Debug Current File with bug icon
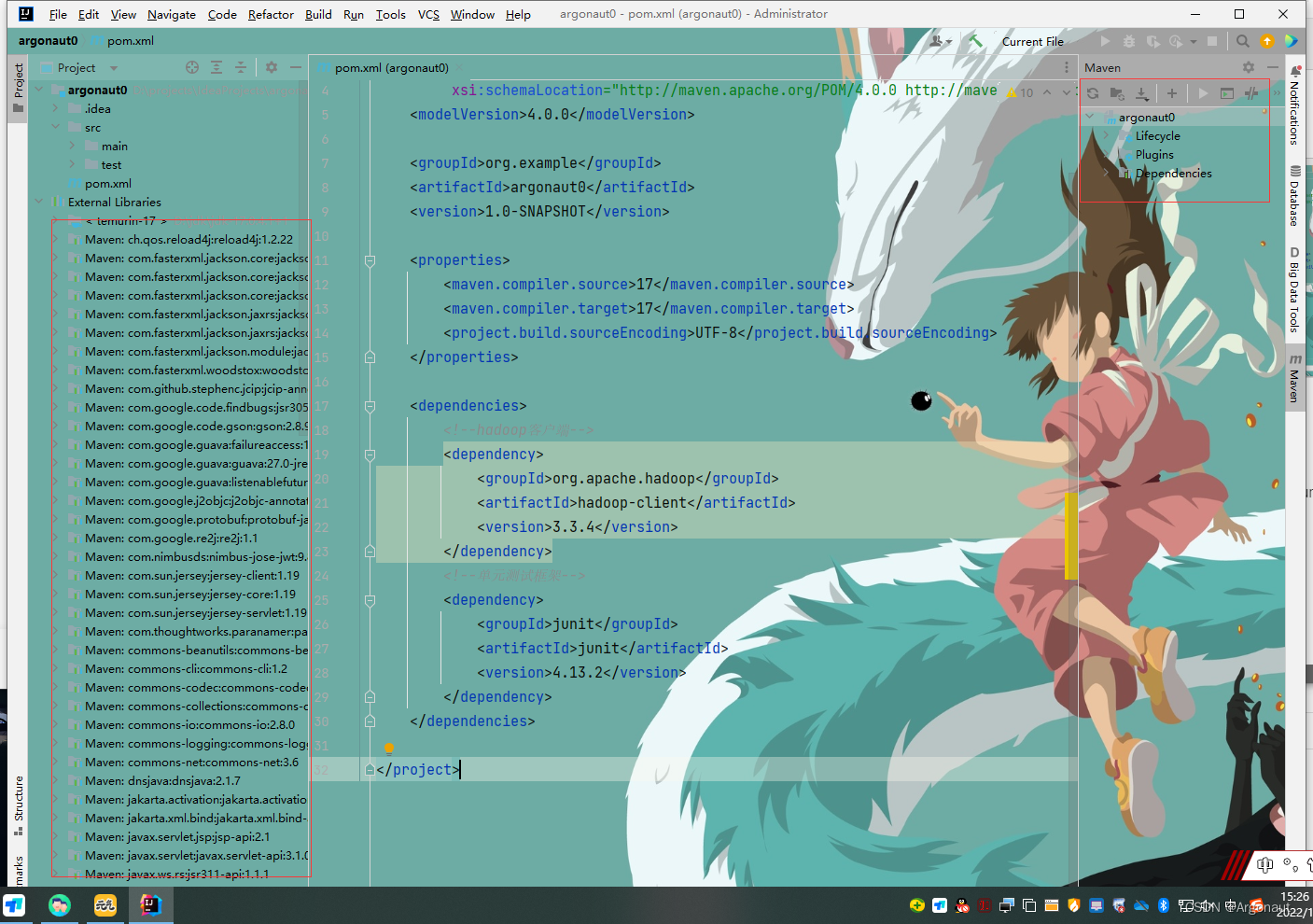 click(1129, 41)
